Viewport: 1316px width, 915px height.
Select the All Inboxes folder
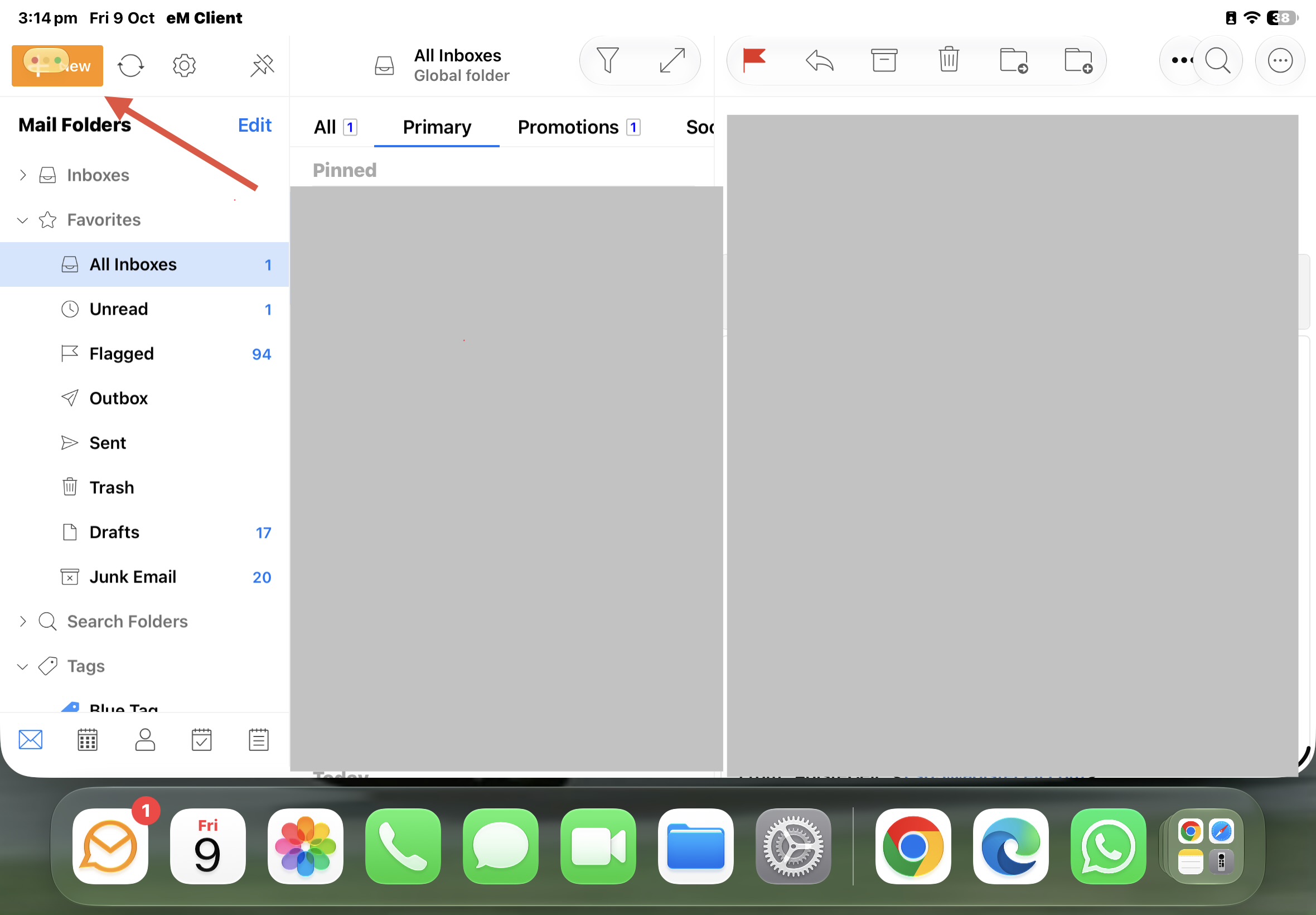click(144, 264)
